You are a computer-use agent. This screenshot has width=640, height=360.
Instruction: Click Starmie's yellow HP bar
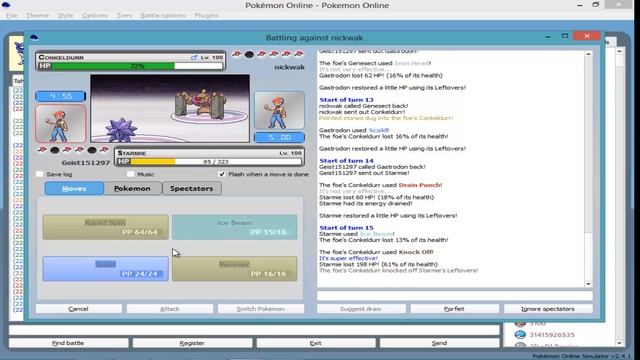153,162
